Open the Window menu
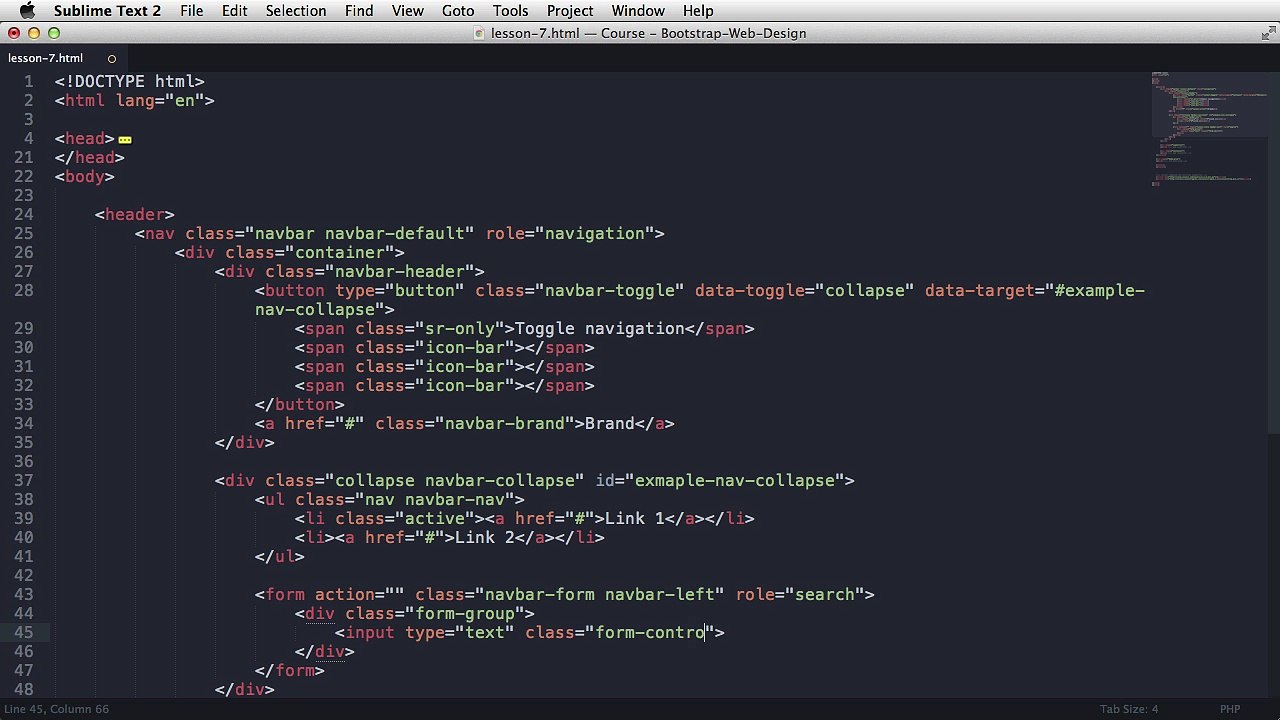 coord(638,11)
